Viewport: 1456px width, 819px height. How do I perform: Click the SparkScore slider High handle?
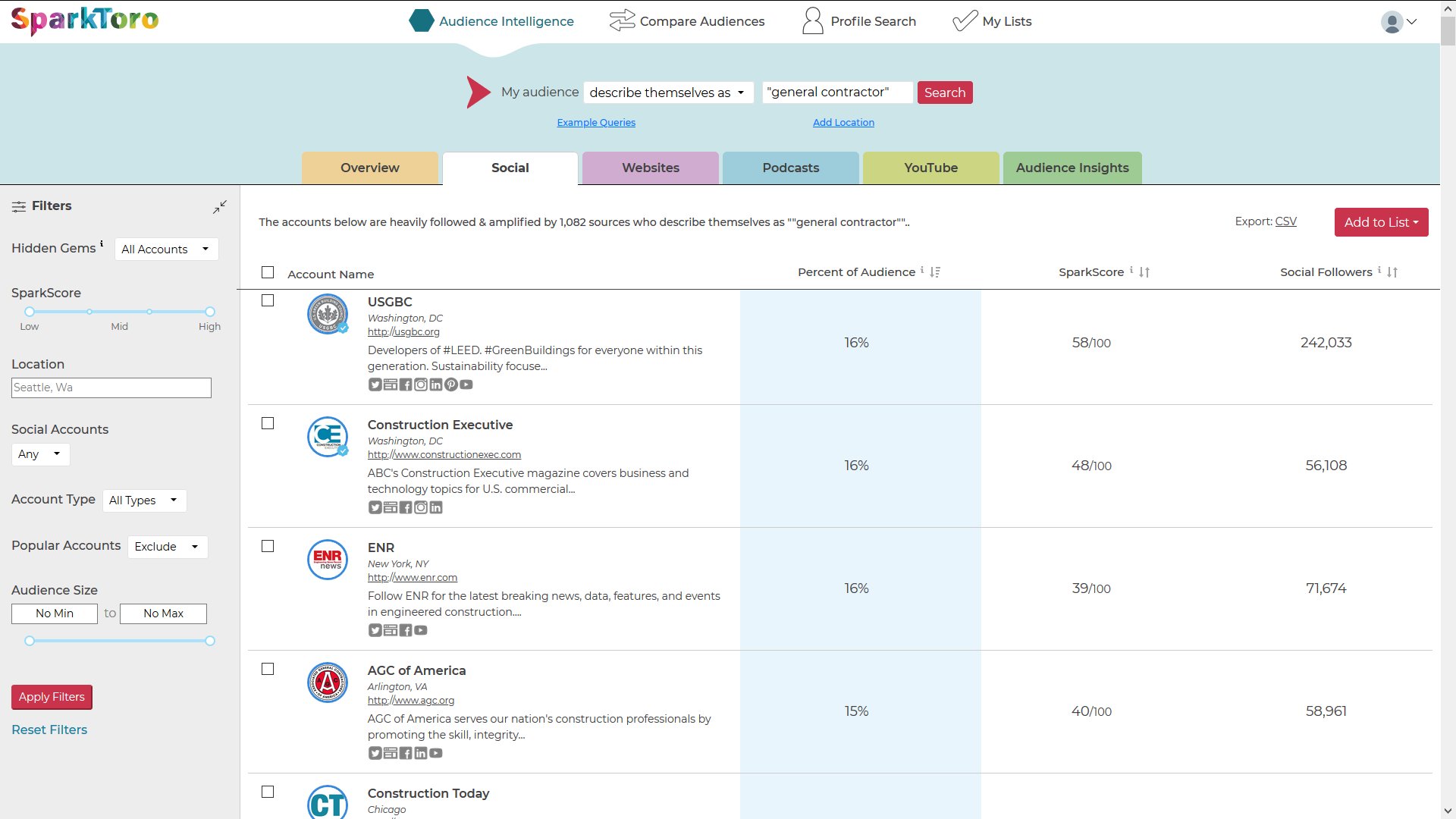(x=210, y=312)
